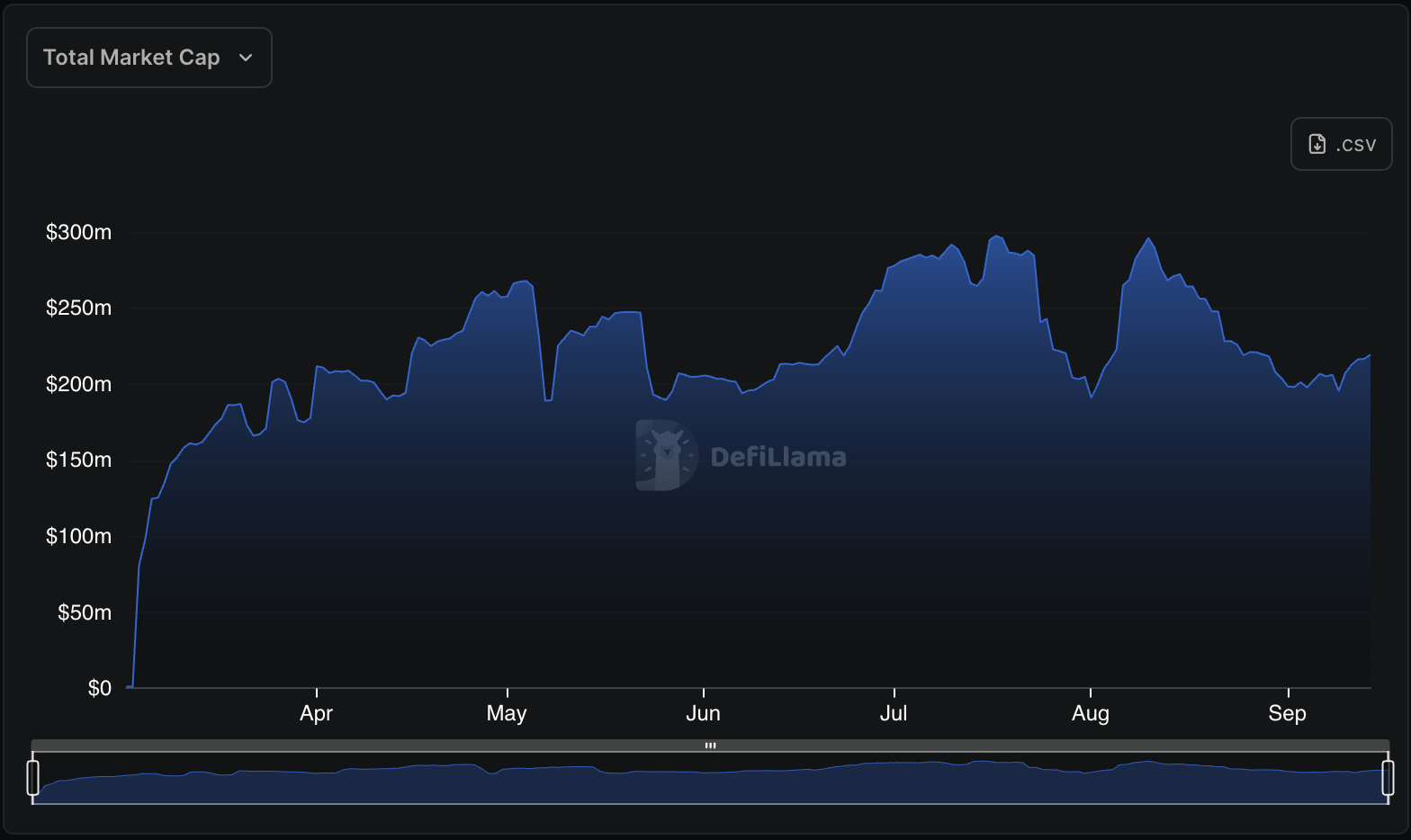Click the $300m y-axis label

(x=79, y=232)
